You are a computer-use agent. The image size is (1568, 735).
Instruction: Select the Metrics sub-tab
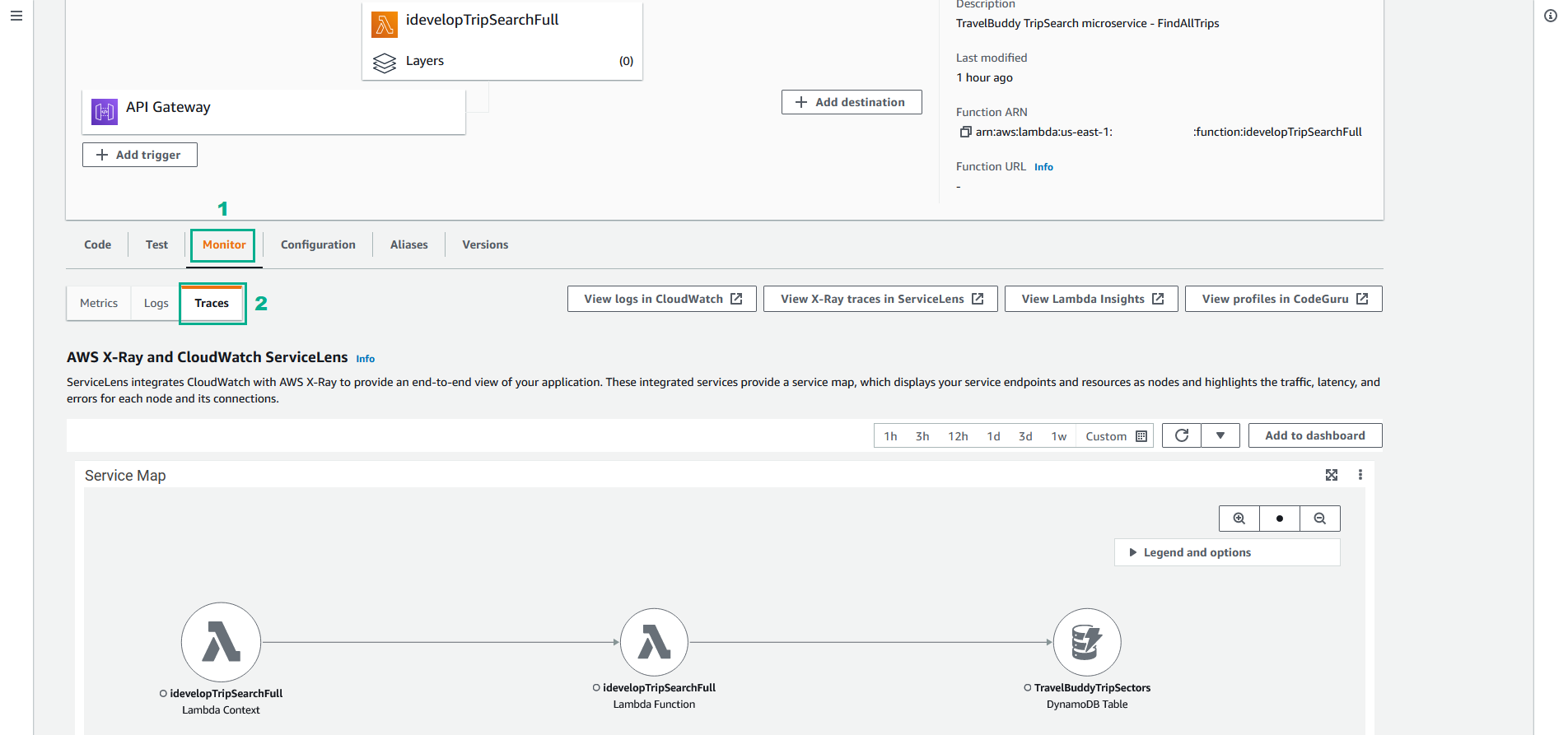99,303
